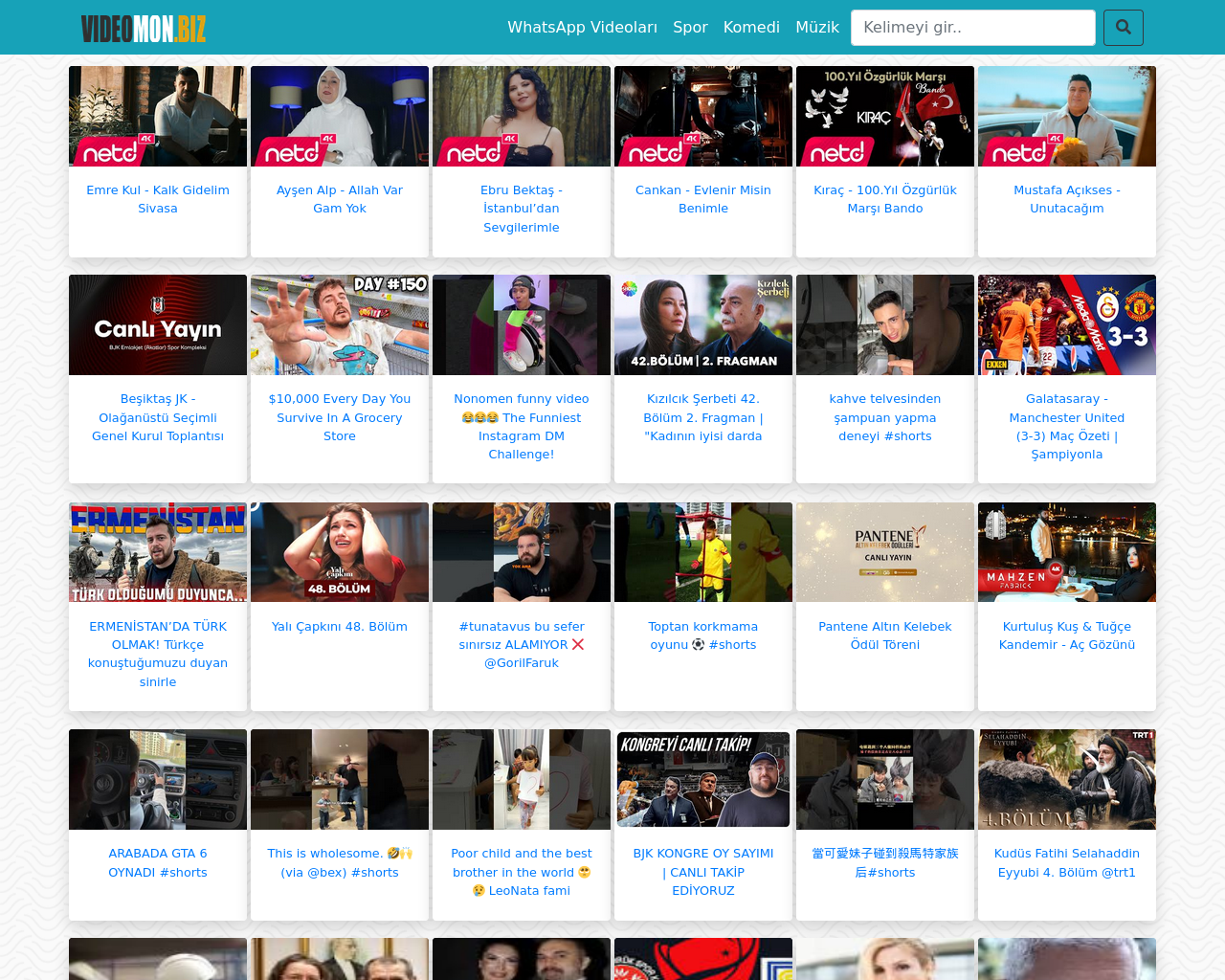Click the search magnifier button

tap(1124, 28)
